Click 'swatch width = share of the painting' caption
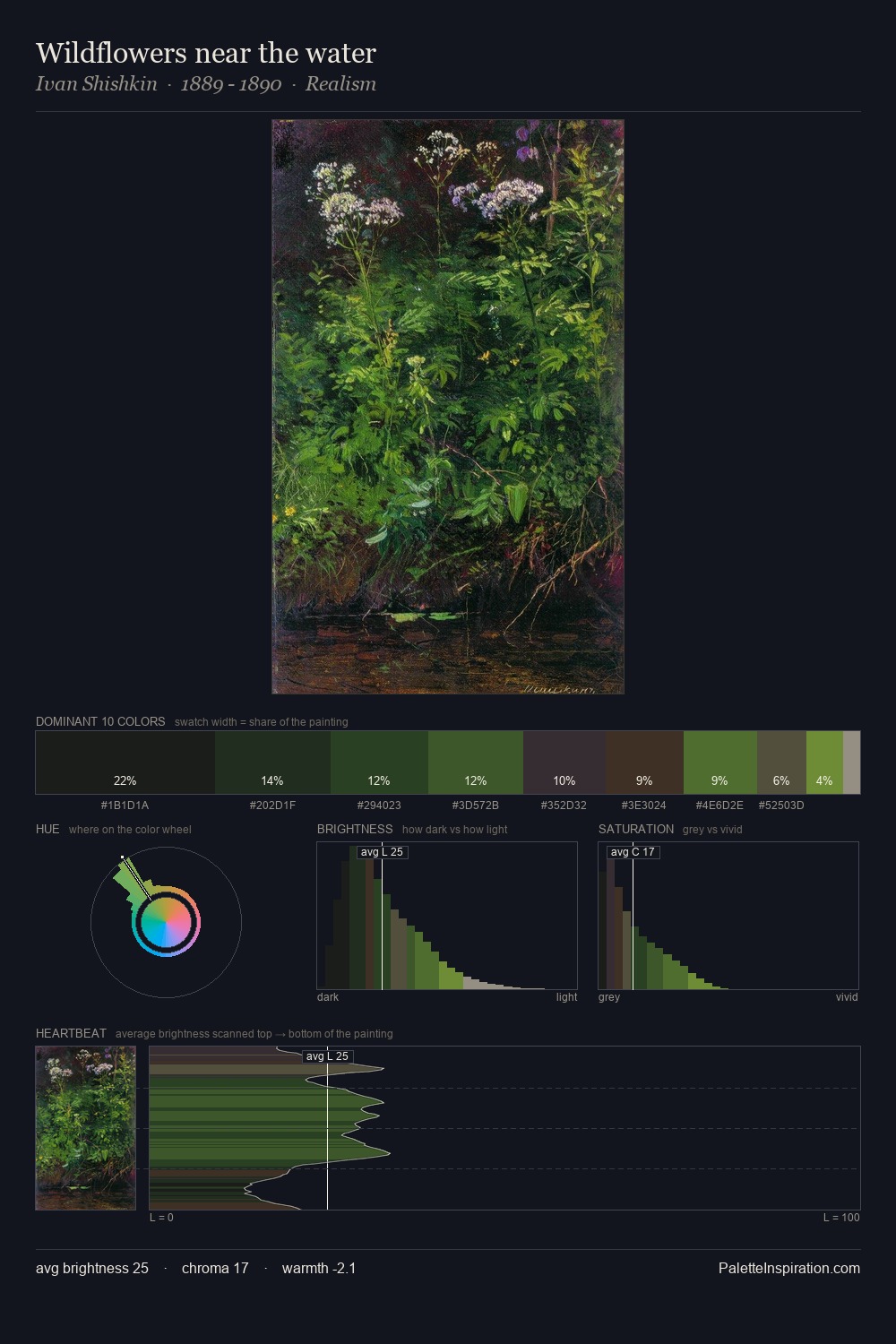Screen dimensions: 896x1344 point(262,722)
